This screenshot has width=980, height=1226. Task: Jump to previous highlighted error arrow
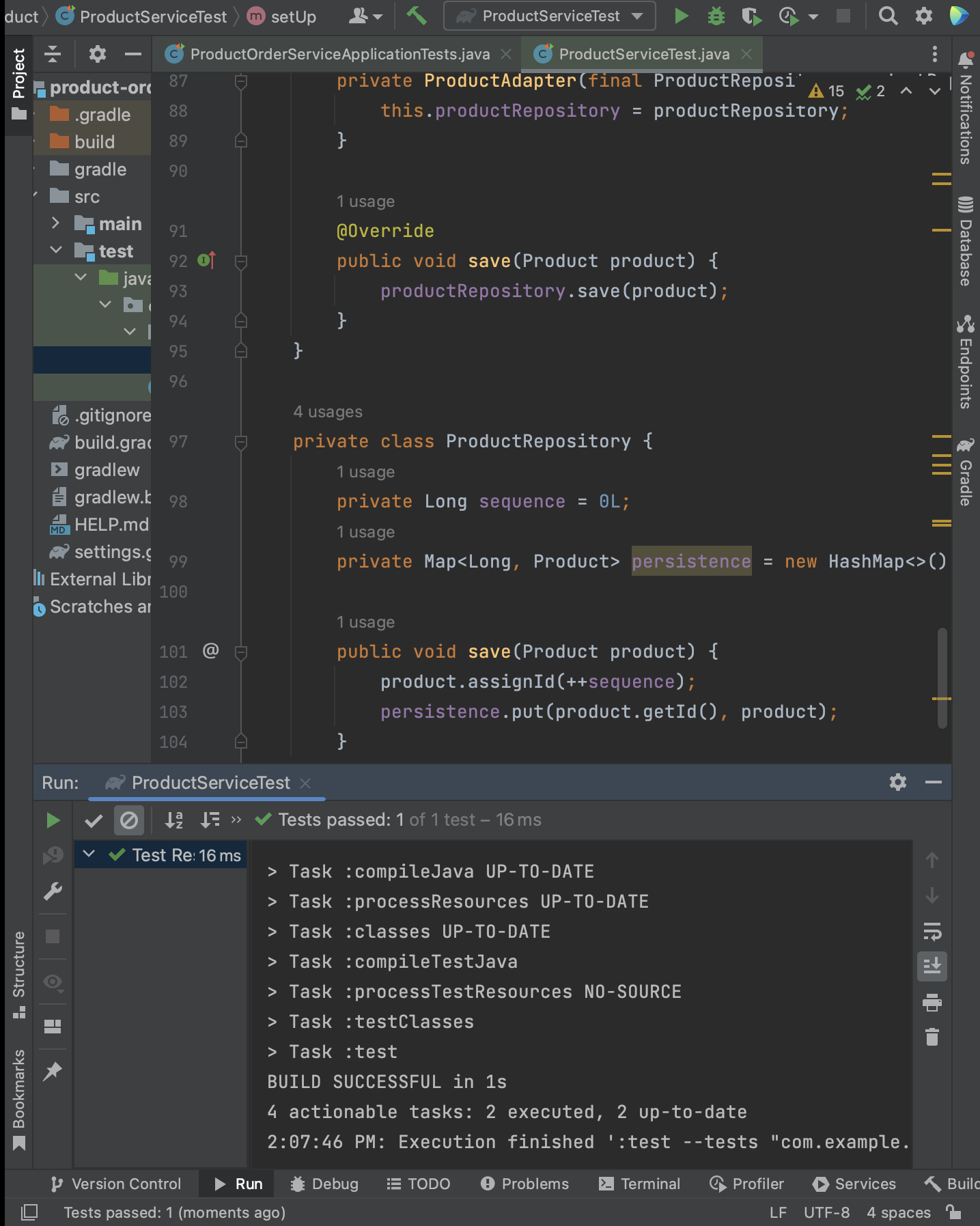tap(906, 92)
